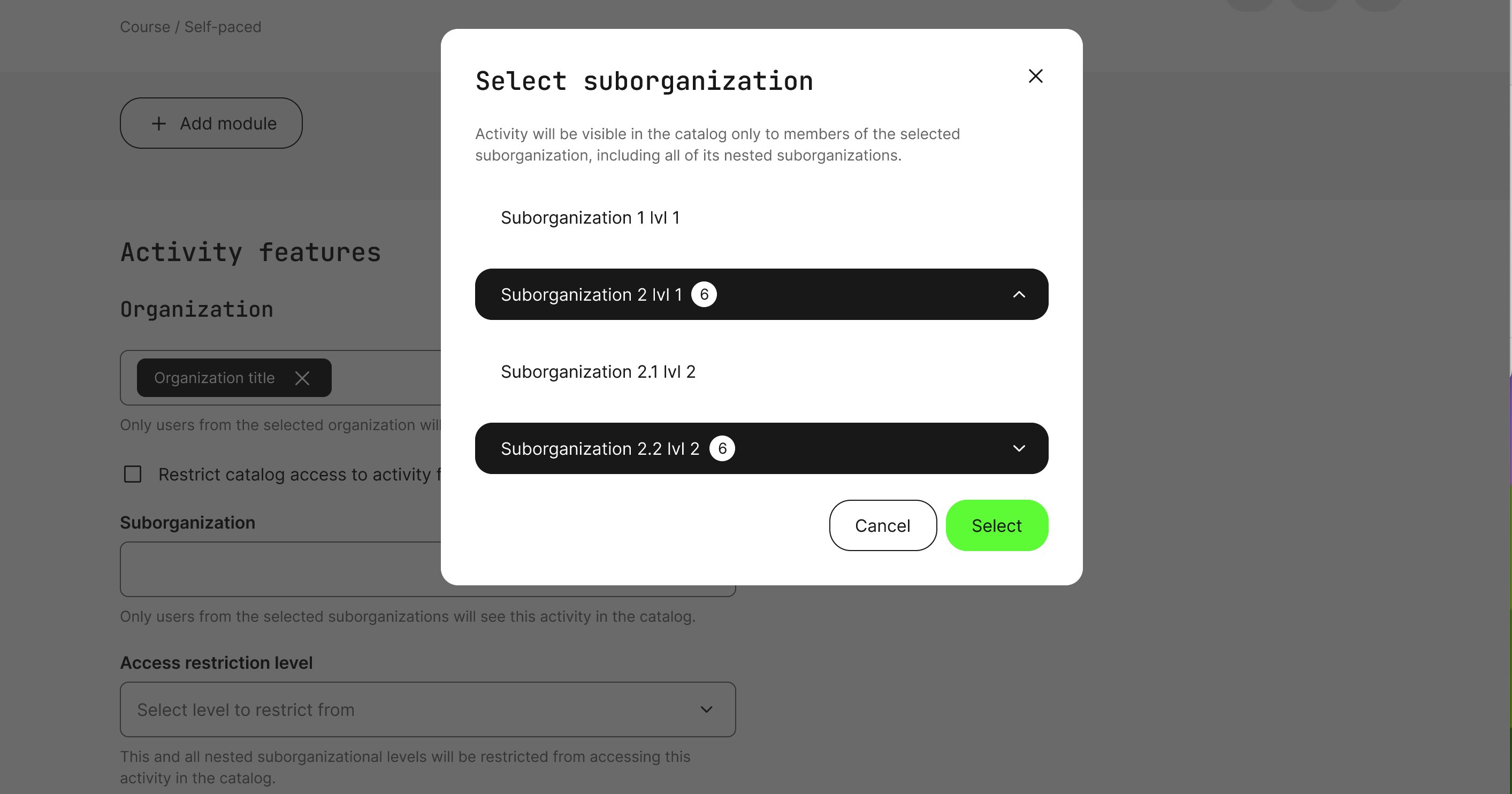This screenshot has height=794, width=1512.
Task: Open the Access restriction level dropdown
Action: 427,709
